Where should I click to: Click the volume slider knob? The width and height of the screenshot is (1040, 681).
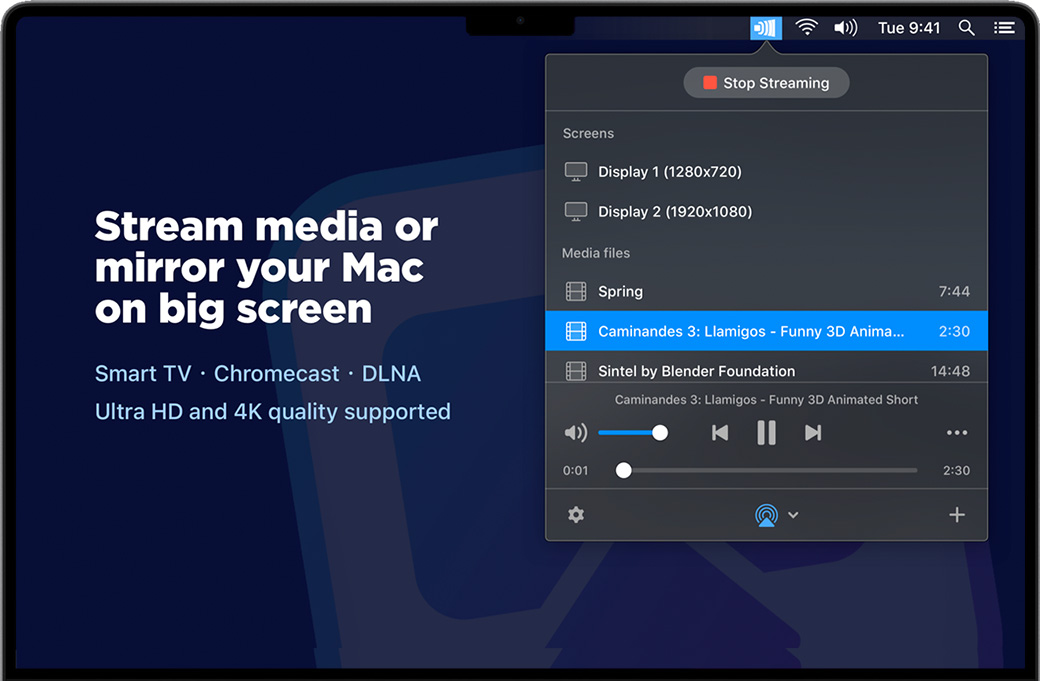point(660,433)
